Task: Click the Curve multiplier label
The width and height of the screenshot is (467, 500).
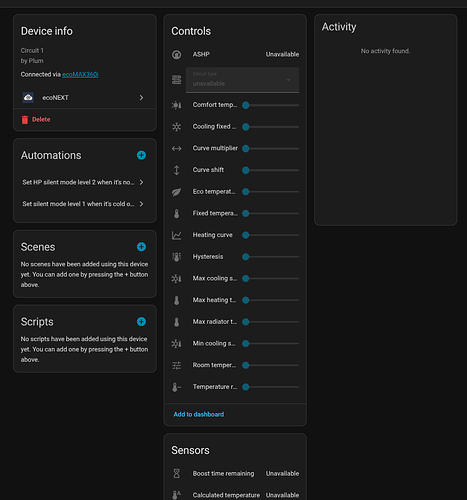Action: pos(215,148)
